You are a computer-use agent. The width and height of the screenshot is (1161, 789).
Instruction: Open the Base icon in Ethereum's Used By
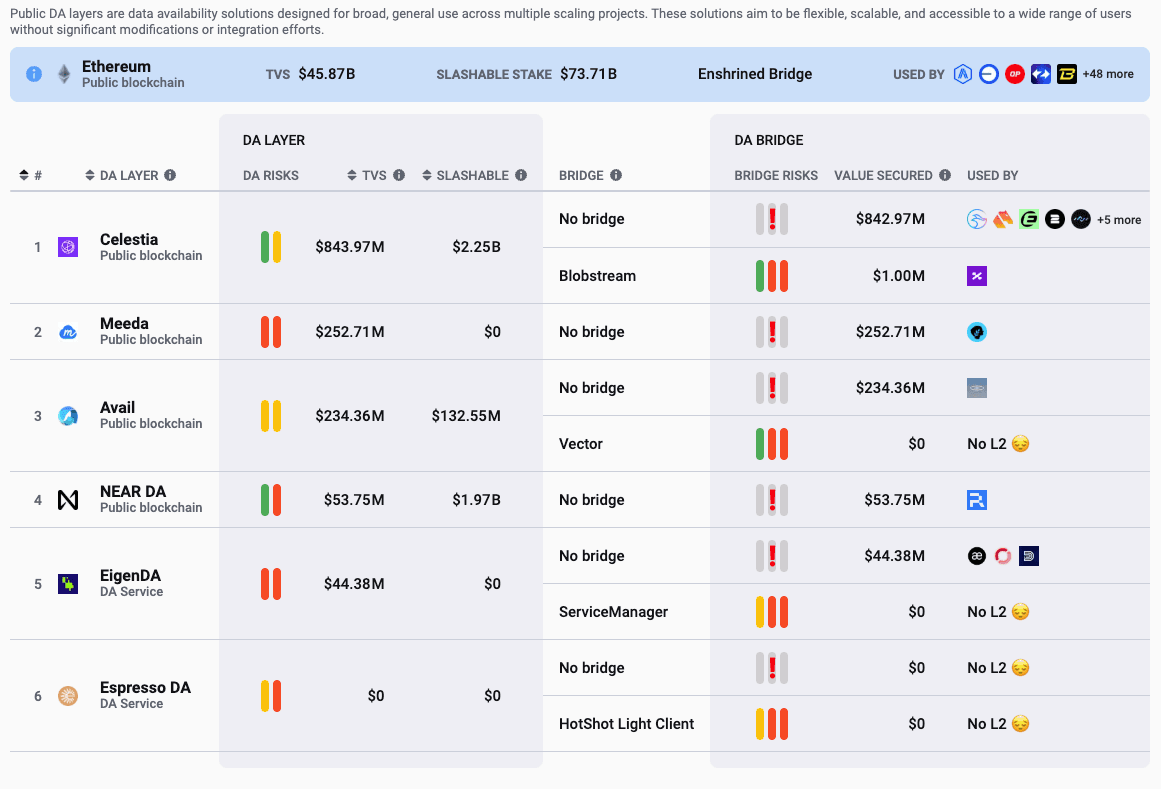[988, 74]
